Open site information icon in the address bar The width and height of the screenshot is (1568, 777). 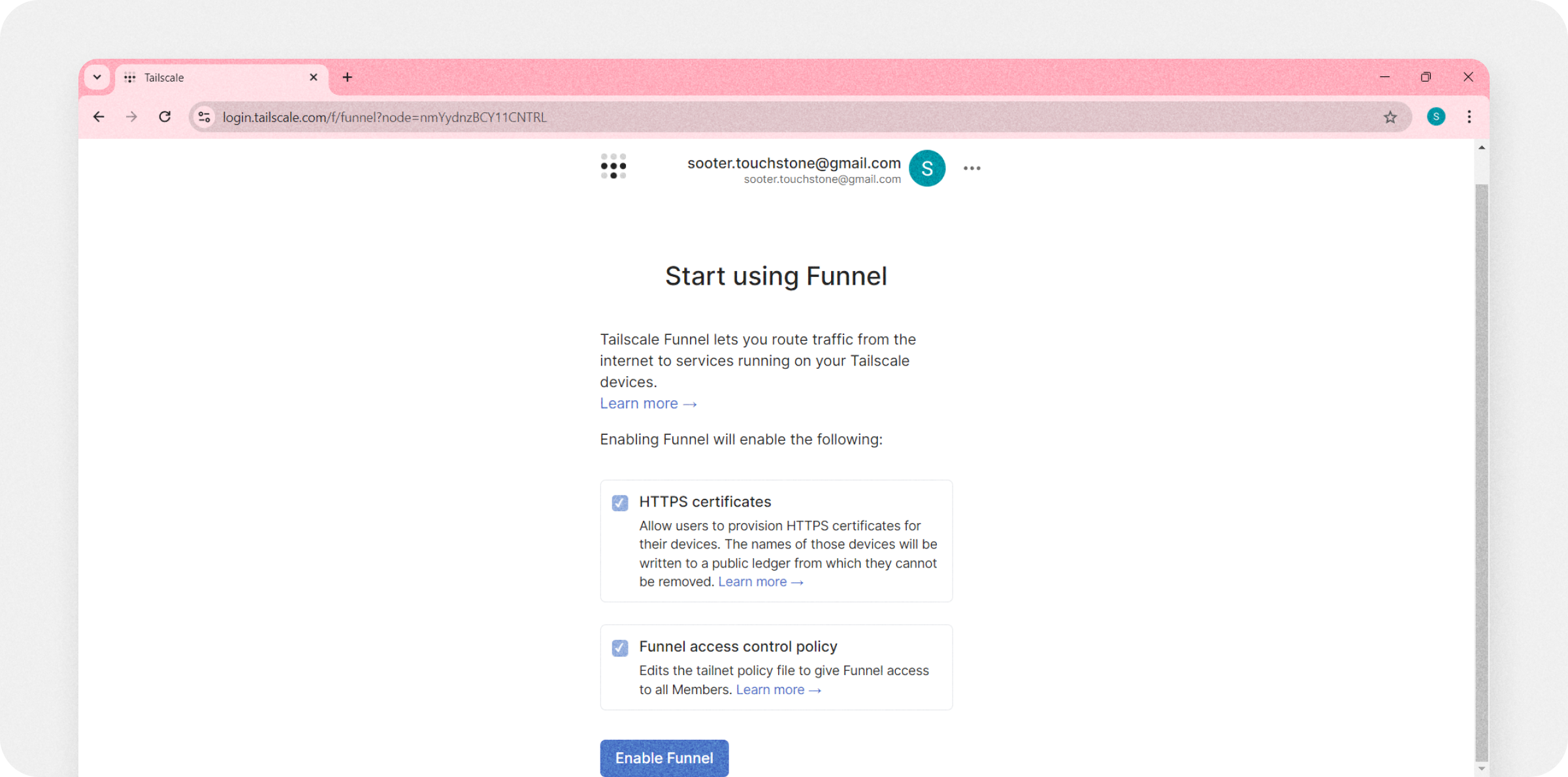[x=203, y=117]
